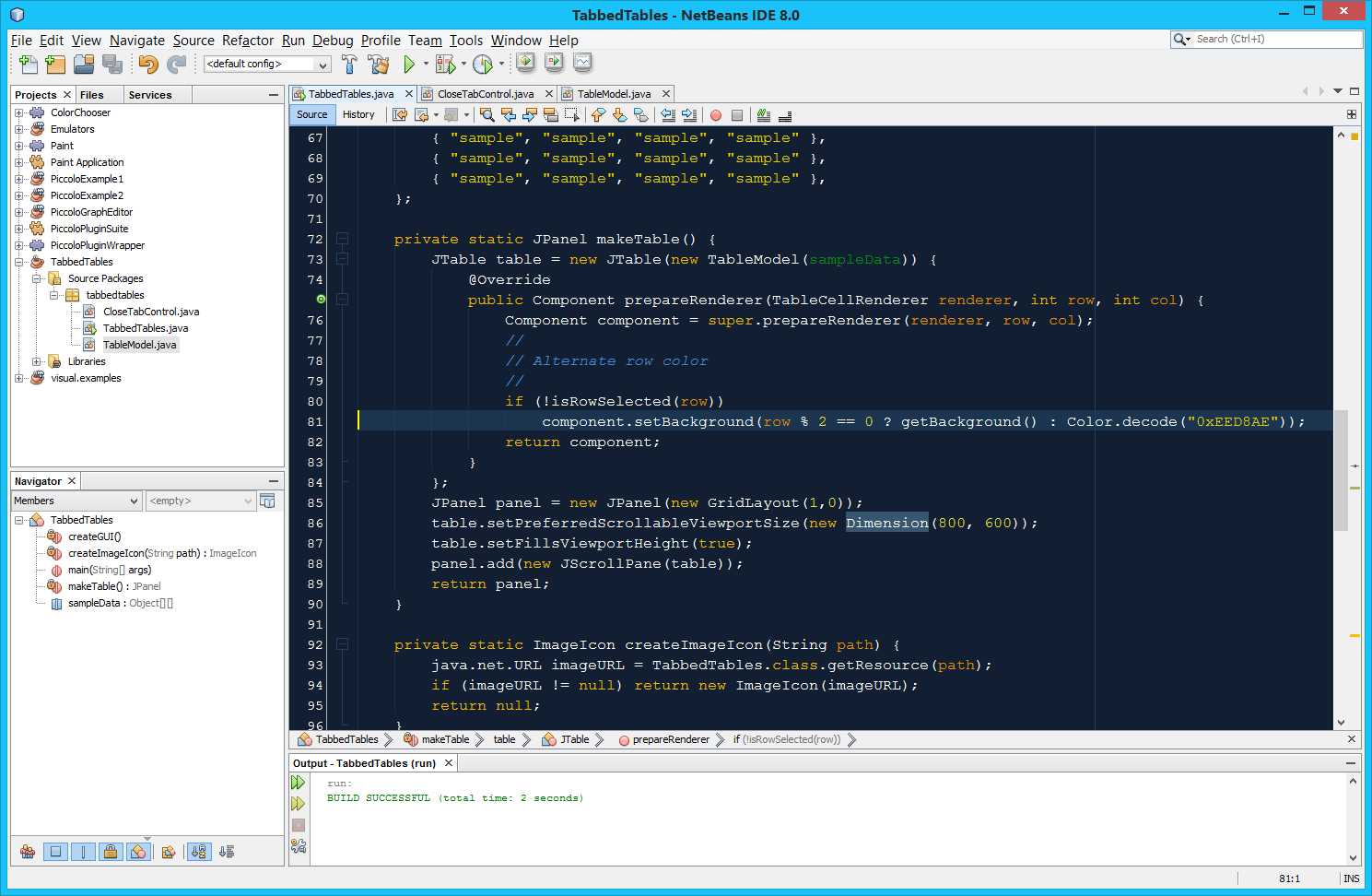
Task: Click Find Previous Occurrence icon in editor toolbar
Action: pyautogui.click(x=508, y=114)
